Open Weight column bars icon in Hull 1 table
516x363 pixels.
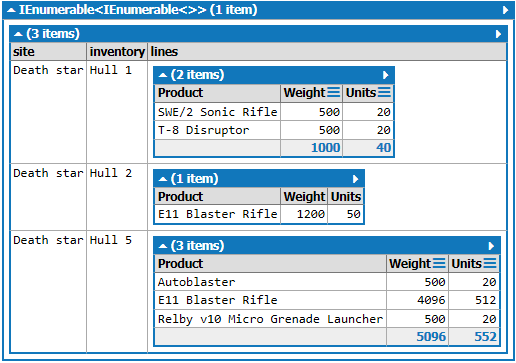pos(334,92)
